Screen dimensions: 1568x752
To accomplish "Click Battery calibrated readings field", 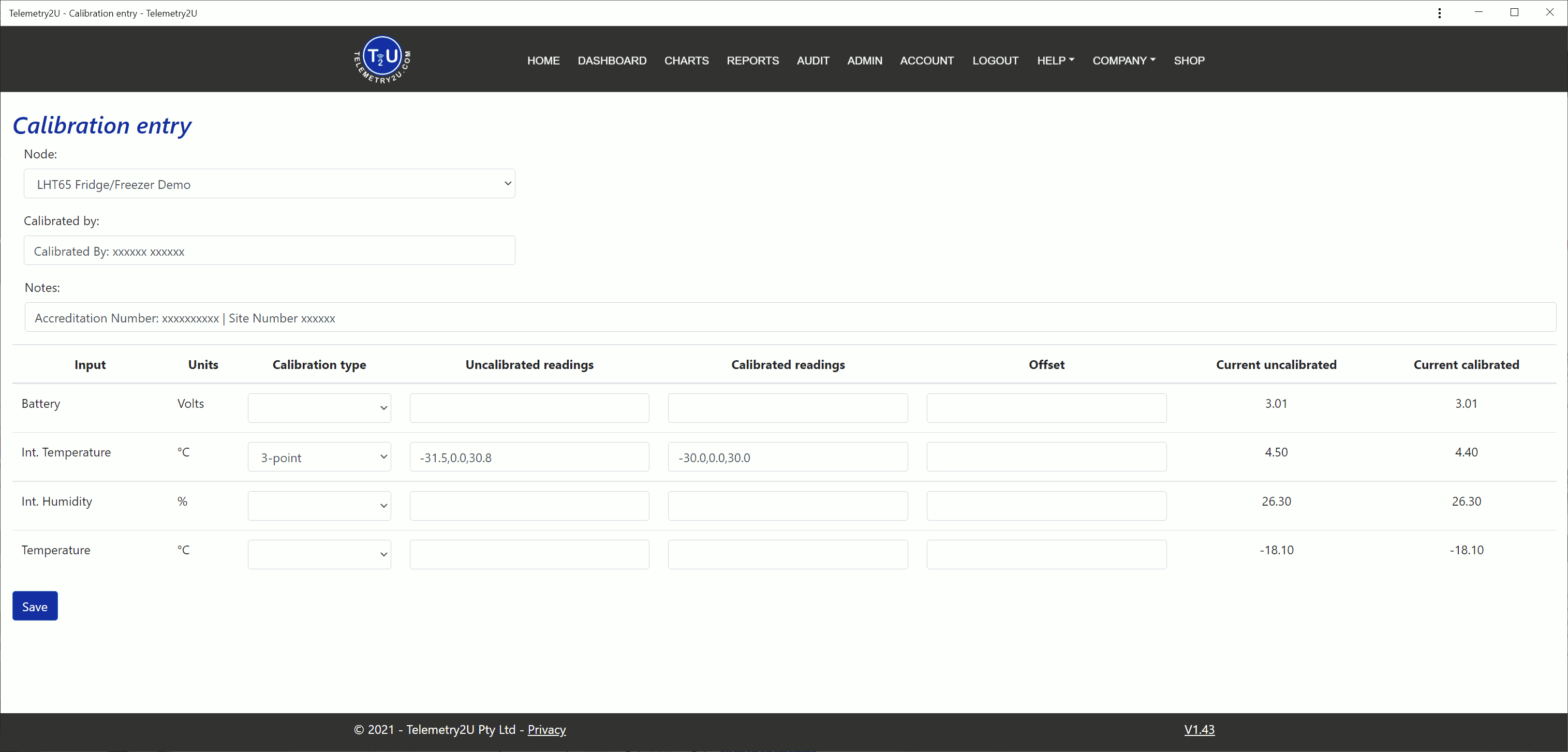I will (788, 408).
